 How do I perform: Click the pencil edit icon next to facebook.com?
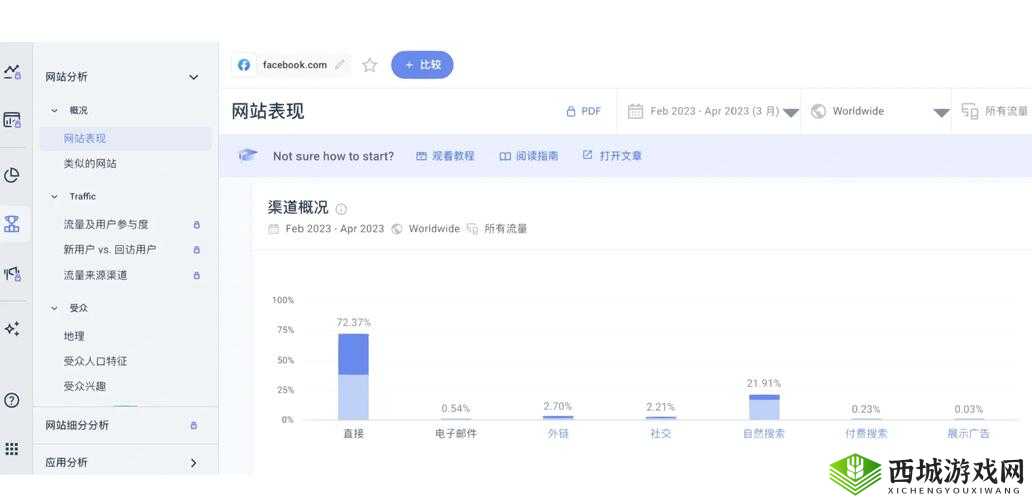(x=340, y=65)
